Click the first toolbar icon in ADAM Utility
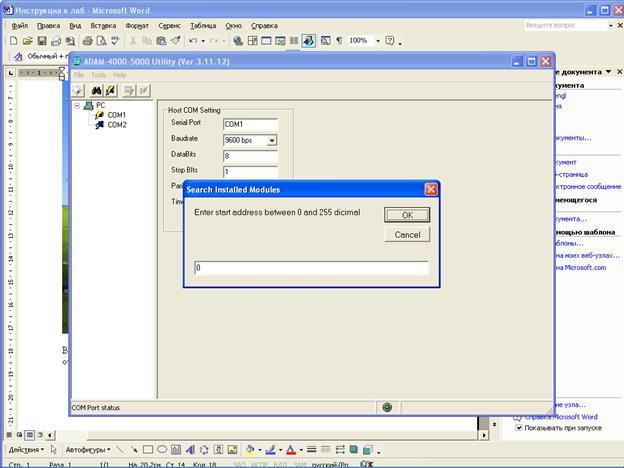 pos(78,91)
